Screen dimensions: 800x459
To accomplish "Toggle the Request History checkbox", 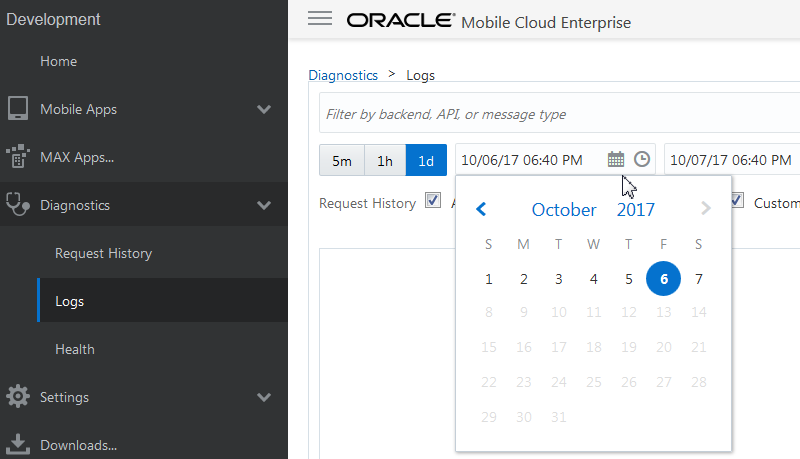I will pos(433,201).
